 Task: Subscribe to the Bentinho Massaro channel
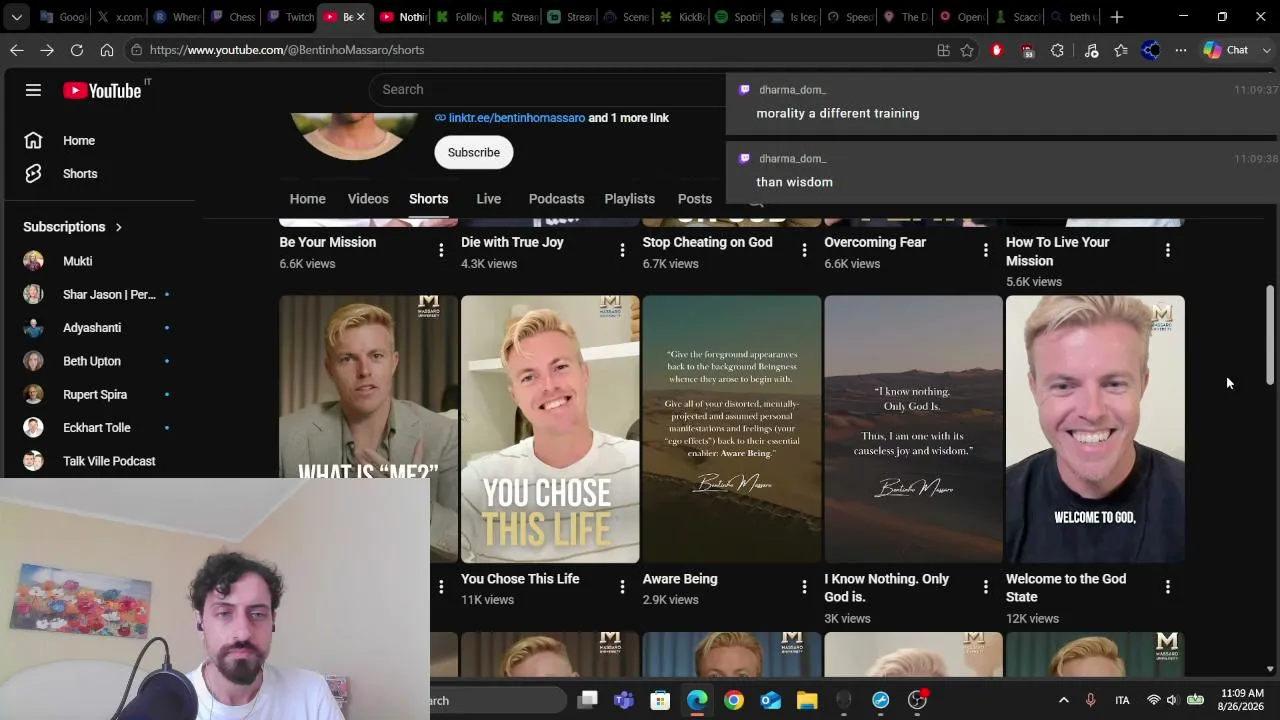click(474, 153)
